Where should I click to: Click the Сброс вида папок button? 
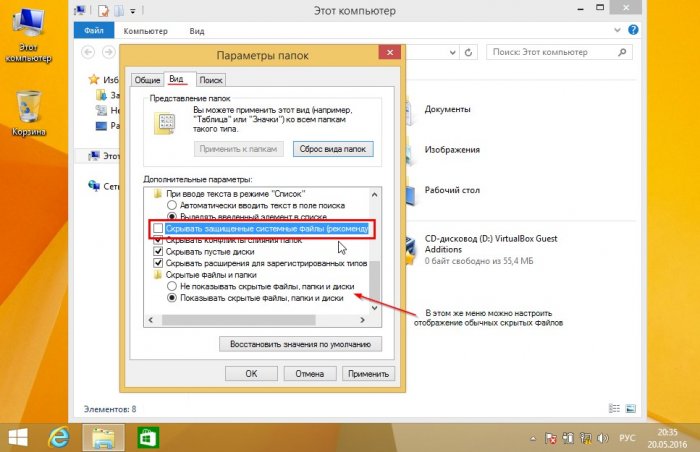332,149
